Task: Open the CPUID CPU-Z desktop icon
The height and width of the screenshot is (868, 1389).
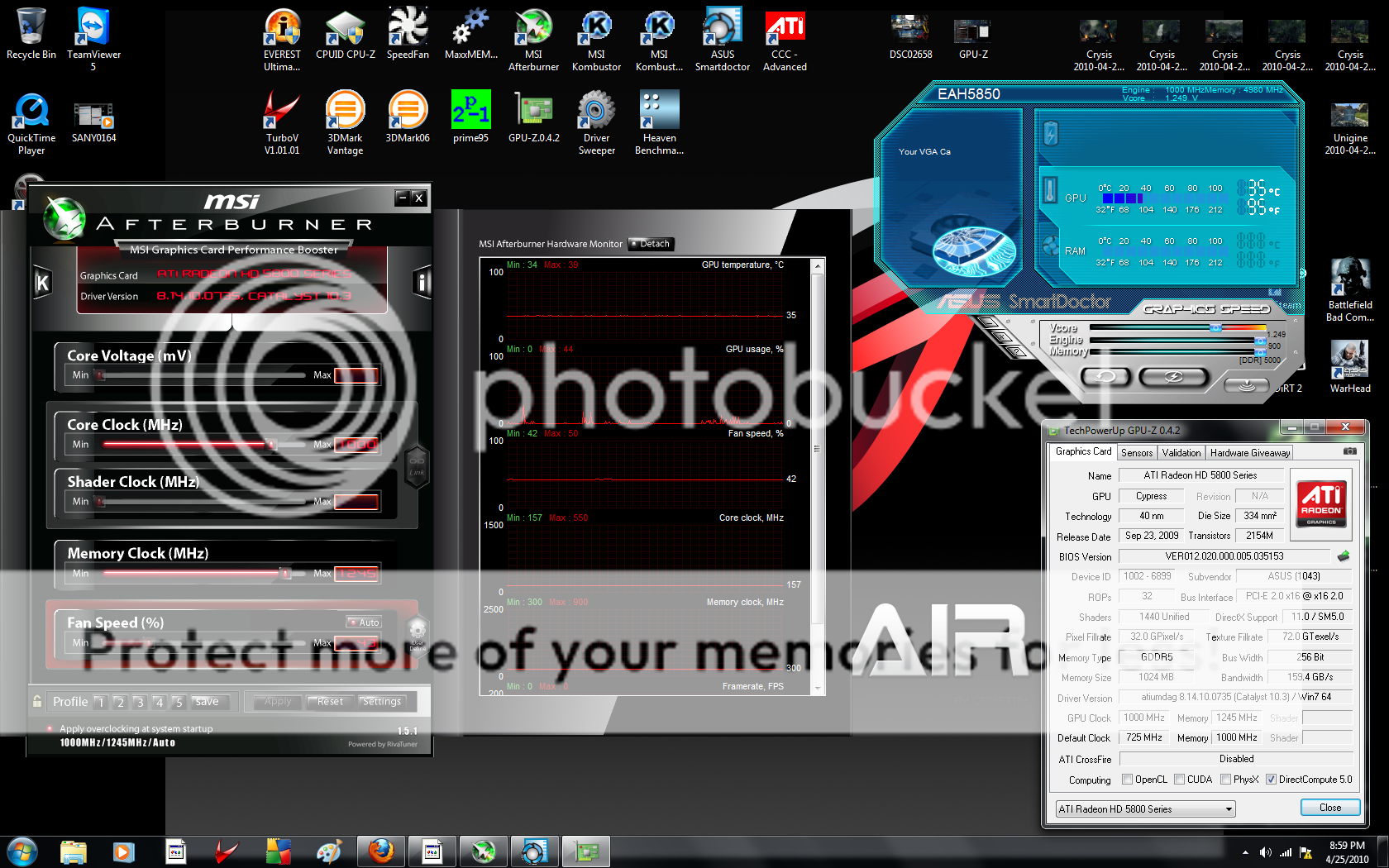Action: (346, 34)
